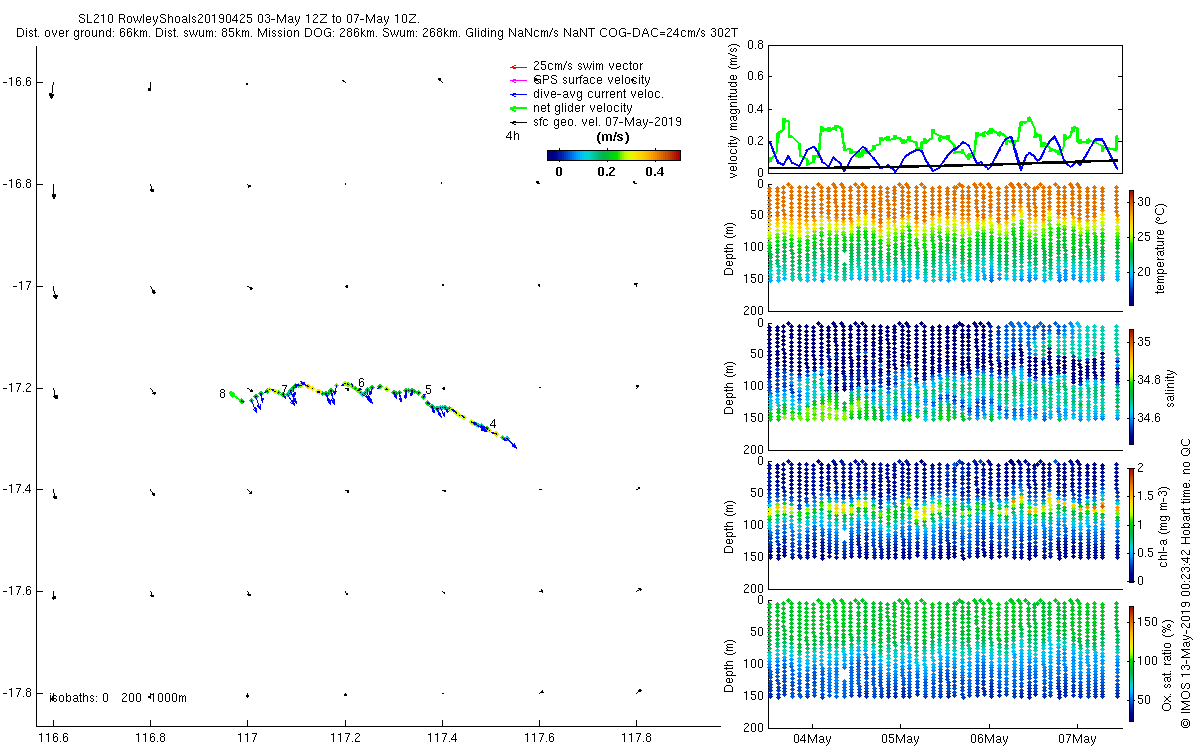Click the 117.4 longitude tick label
Viewport: 1200px width, 750px height.
pyautogui.click(x=441, y=737)
